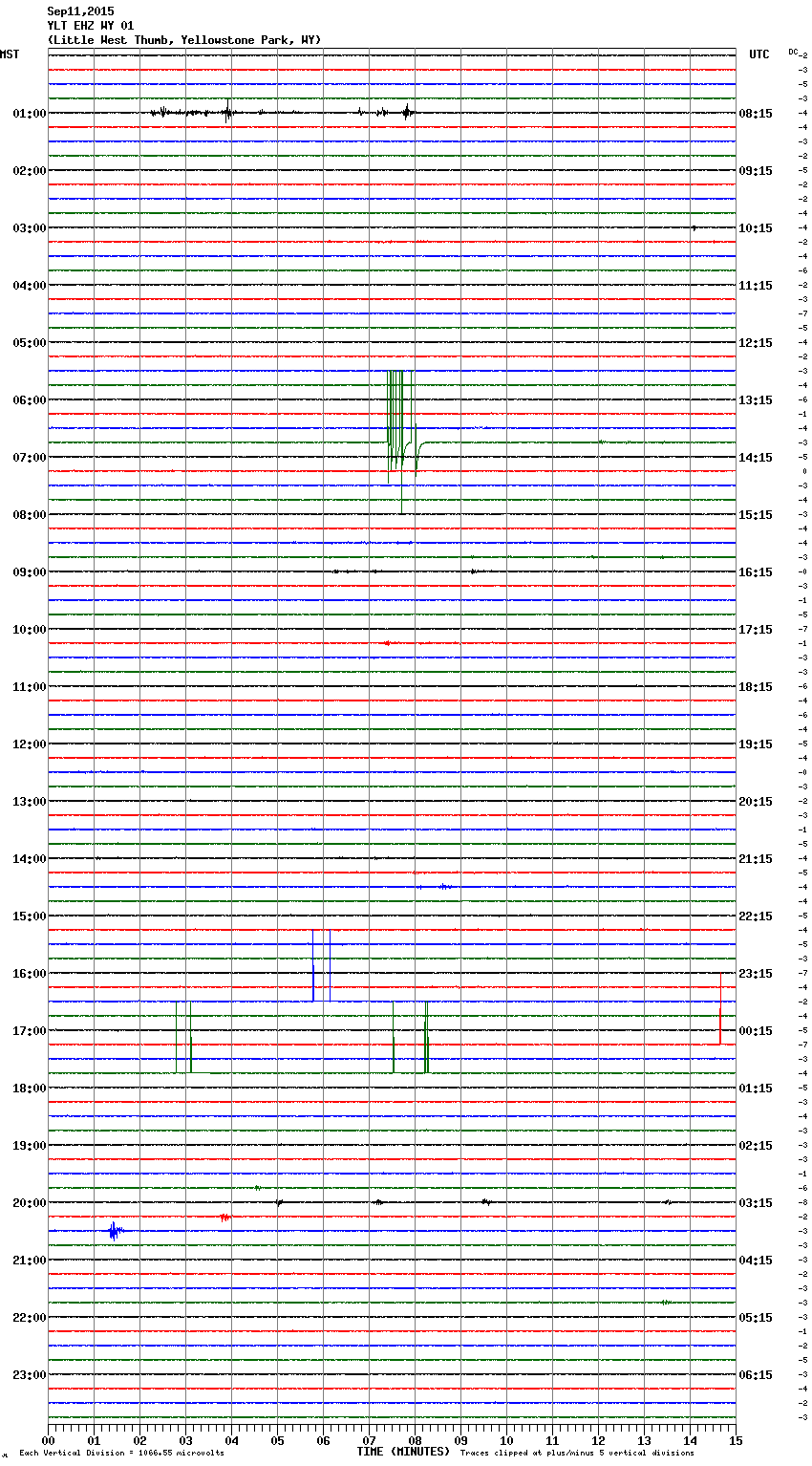Click minute tick label '12' on the bottom axis
Screen dimensions: 812x1466
click(598, 1440)
